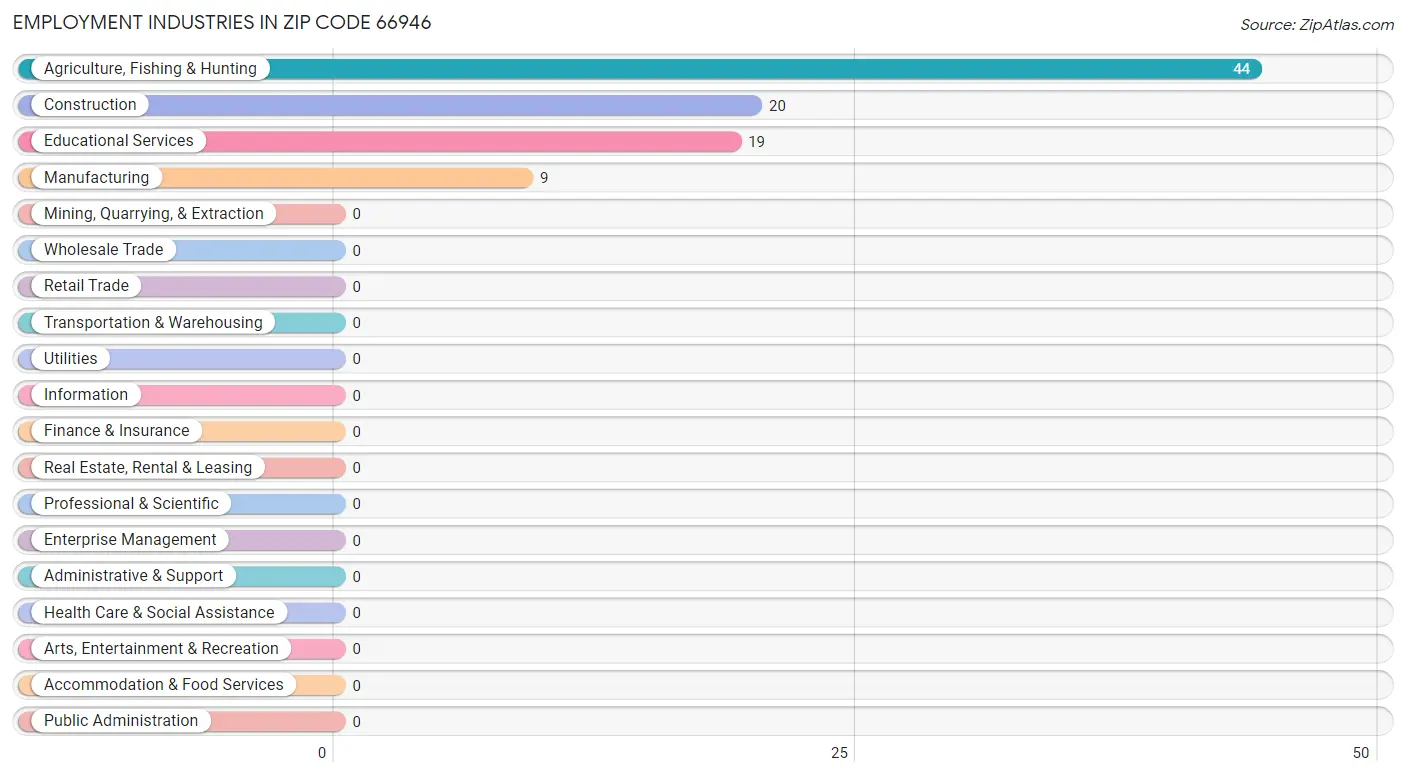Viewport: 1406px width, 776px height.
Task: Select the Wholesale Trade label
Action: point(103,250)
